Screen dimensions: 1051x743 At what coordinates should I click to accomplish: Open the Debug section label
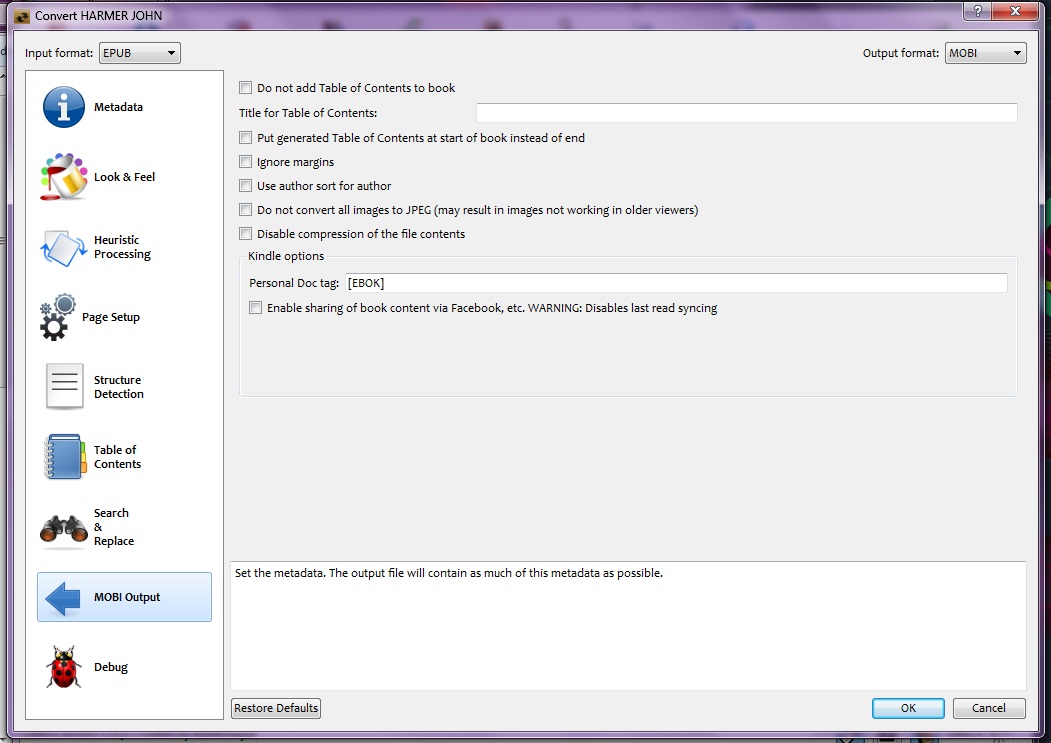pyautogui.click(x=111, y=667)
